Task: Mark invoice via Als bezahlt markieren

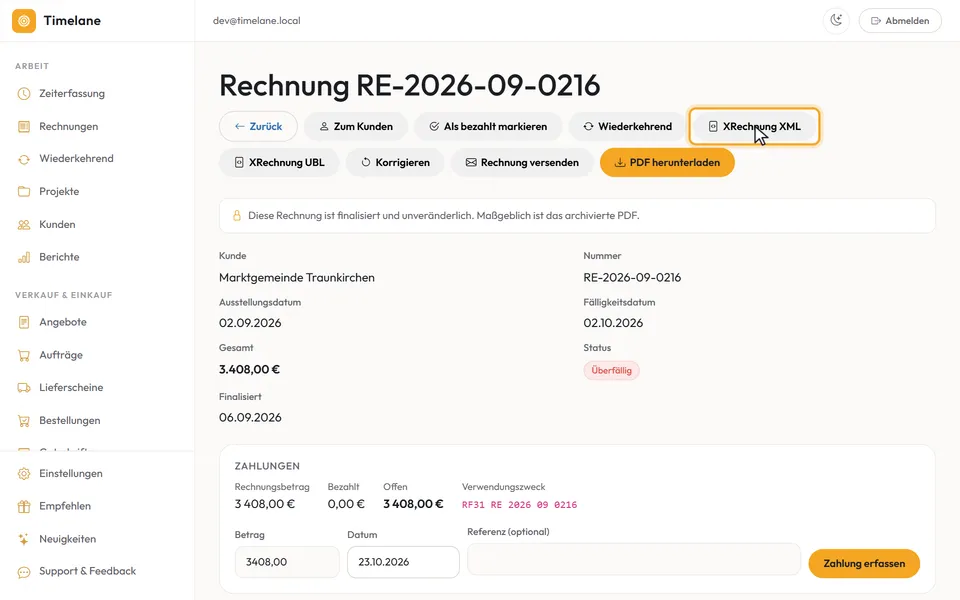Action: click(488, 127)
